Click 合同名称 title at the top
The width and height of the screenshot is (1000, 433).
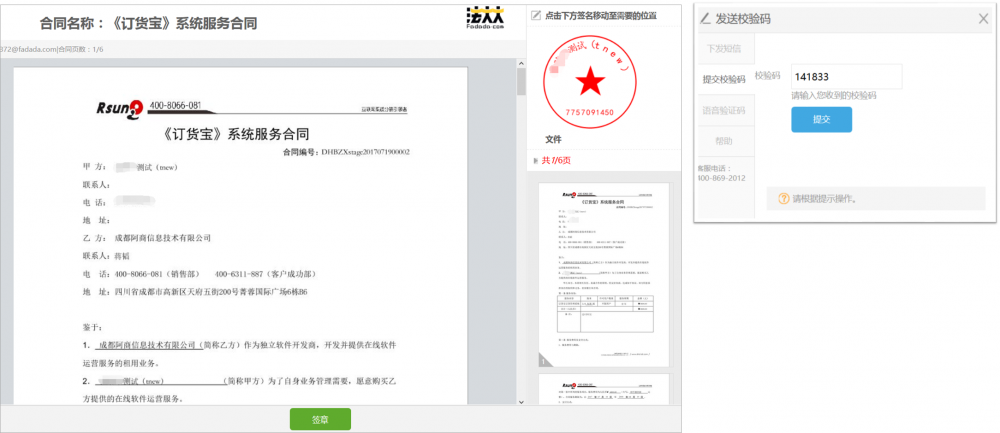(149, 24)
